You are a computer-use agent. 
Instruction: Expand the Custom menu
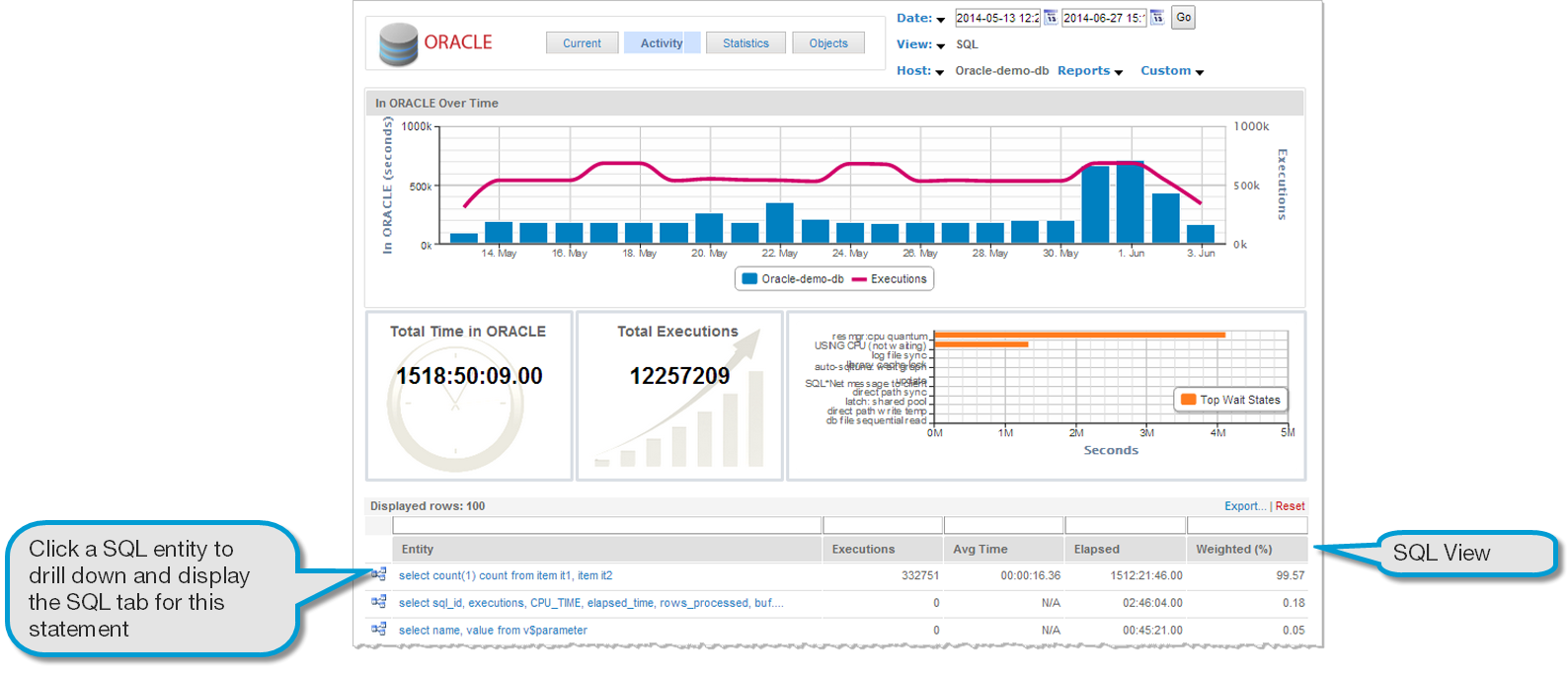click(x=1172, y=71)
